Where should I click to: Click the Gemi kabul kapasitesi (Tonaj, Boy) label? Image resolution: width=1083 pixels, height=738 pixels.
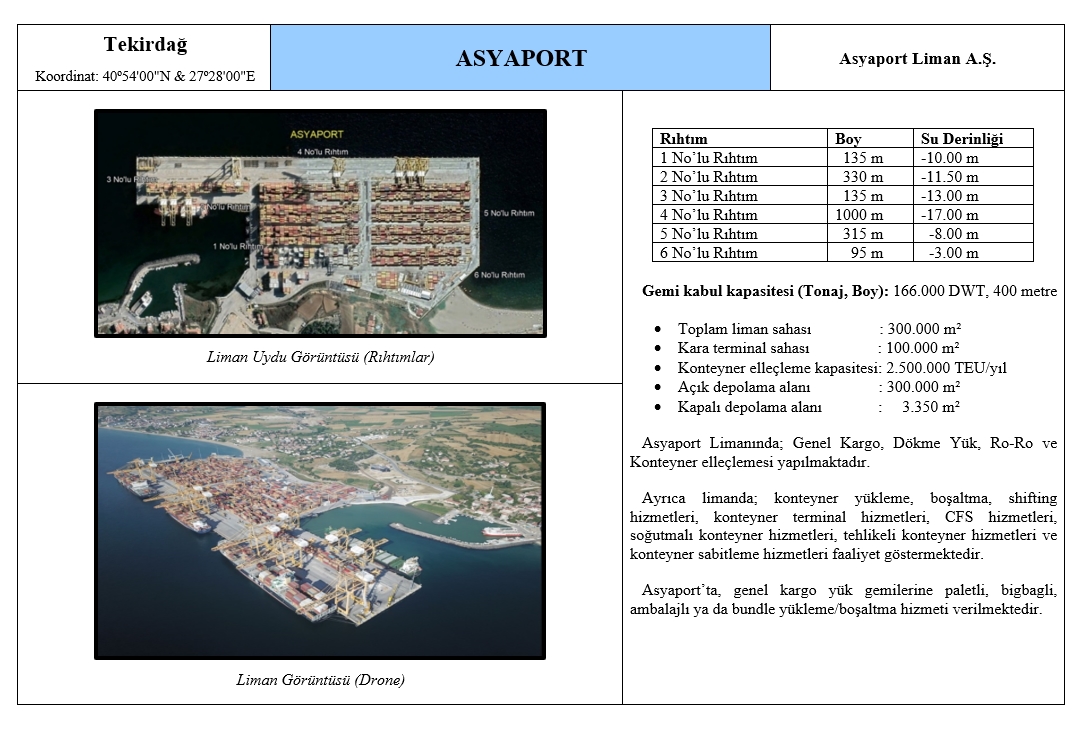point(765,291)
